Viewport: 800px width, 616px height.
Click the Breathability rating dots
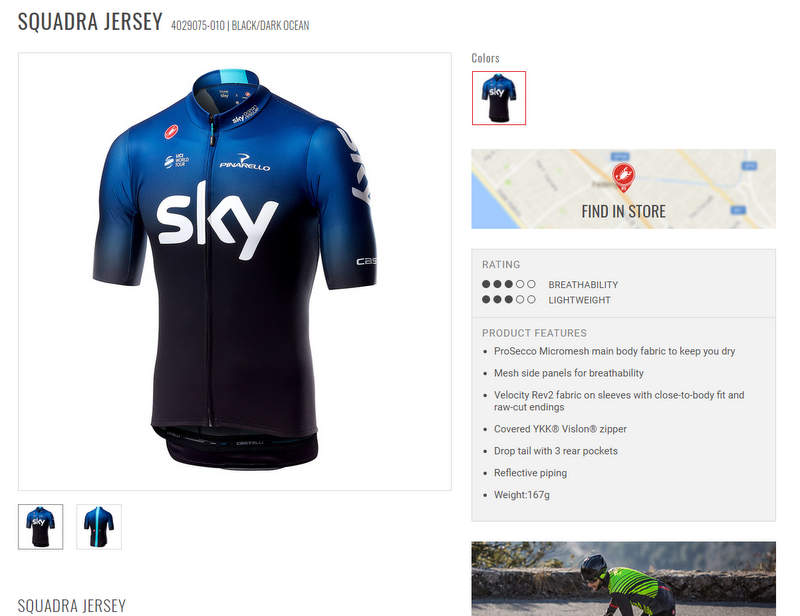pyautogui.click(x=508, y=285)
